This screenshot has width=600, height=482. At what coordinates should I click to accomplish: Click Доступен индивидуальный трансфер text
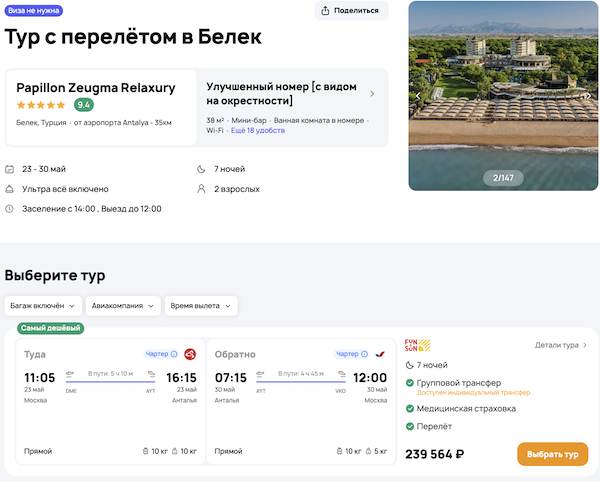tap(473, 393)
